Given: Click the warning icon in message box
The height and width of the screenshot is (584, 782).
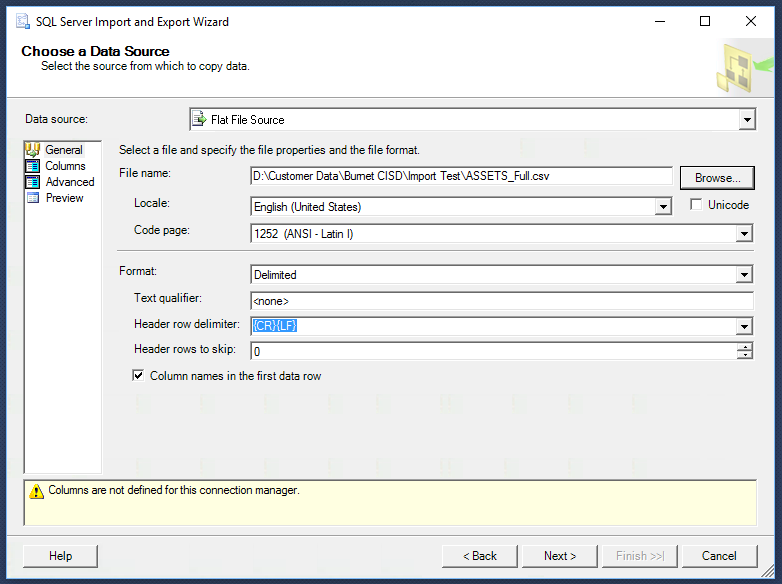Looking at the screenshot, I should (36, 491).
